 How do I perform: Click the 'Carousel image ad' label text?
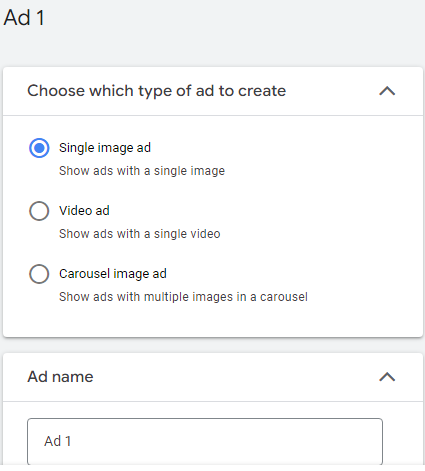point(113,274)
